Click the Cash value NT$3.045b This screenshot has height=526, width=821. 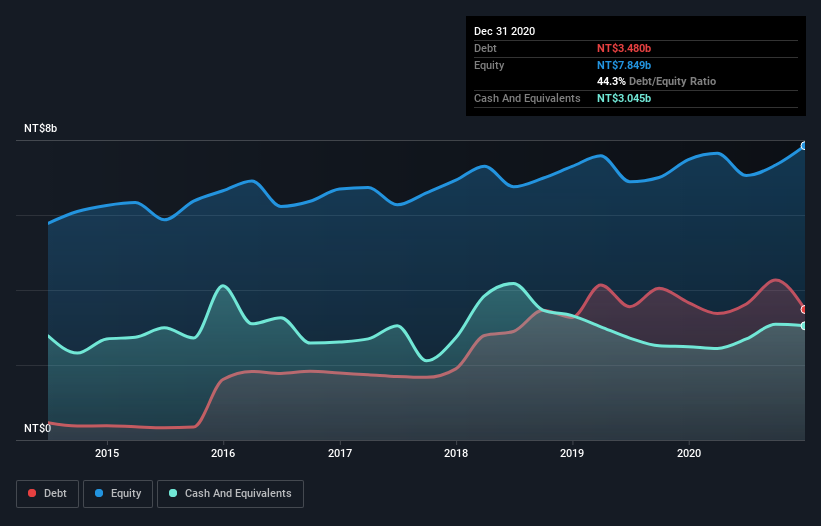coord(624,98)
